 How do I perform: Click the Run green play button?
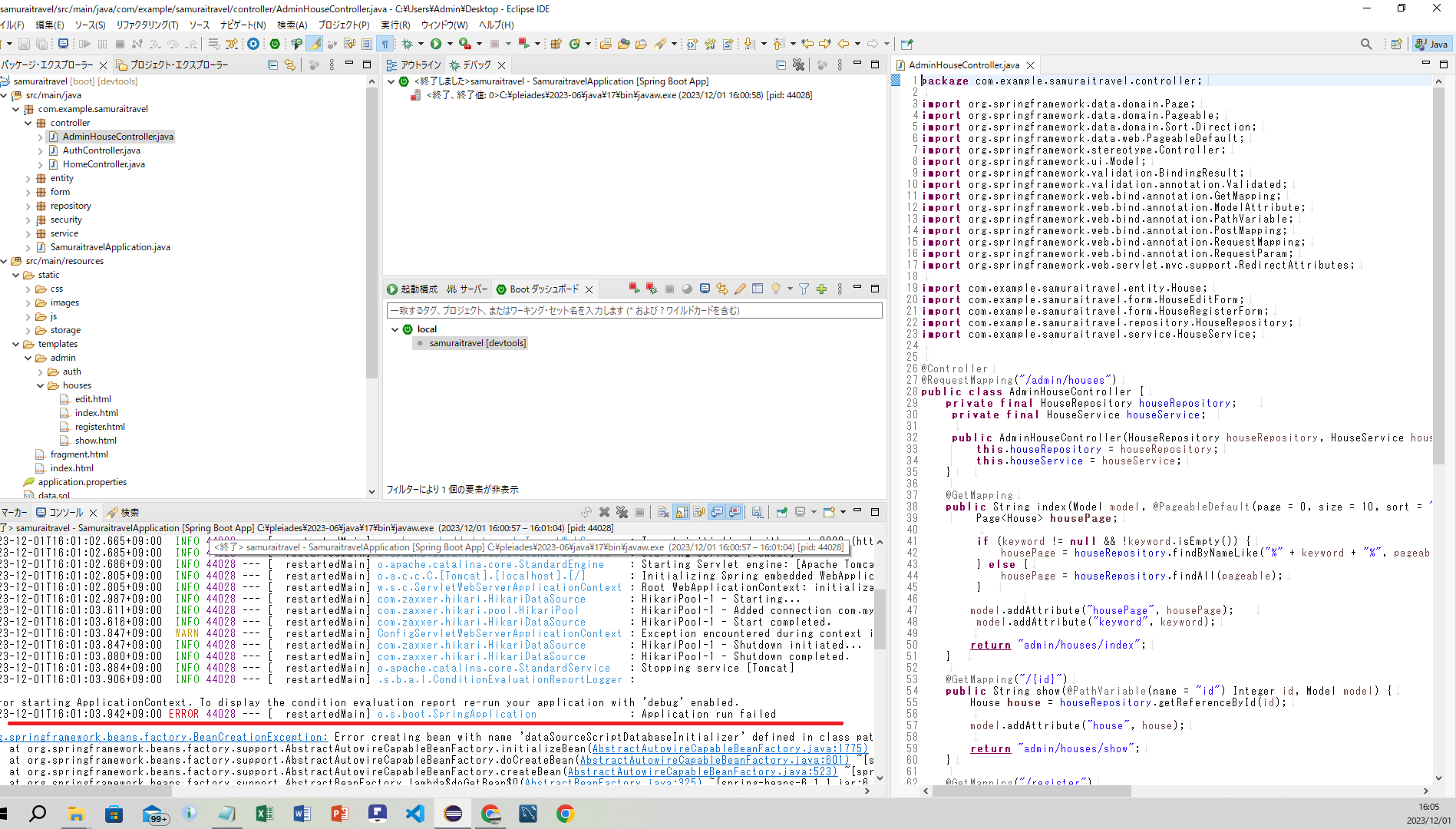coord(435,44)
